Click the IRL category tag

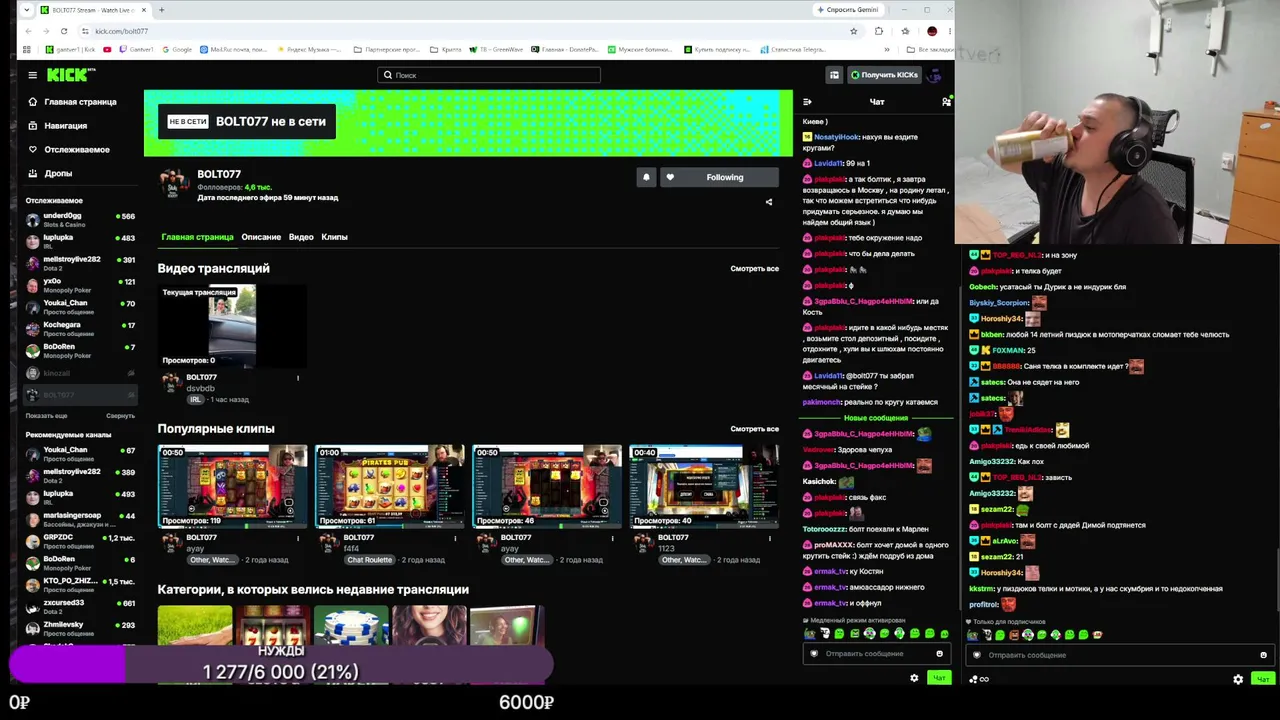click(x=195, y=400)
